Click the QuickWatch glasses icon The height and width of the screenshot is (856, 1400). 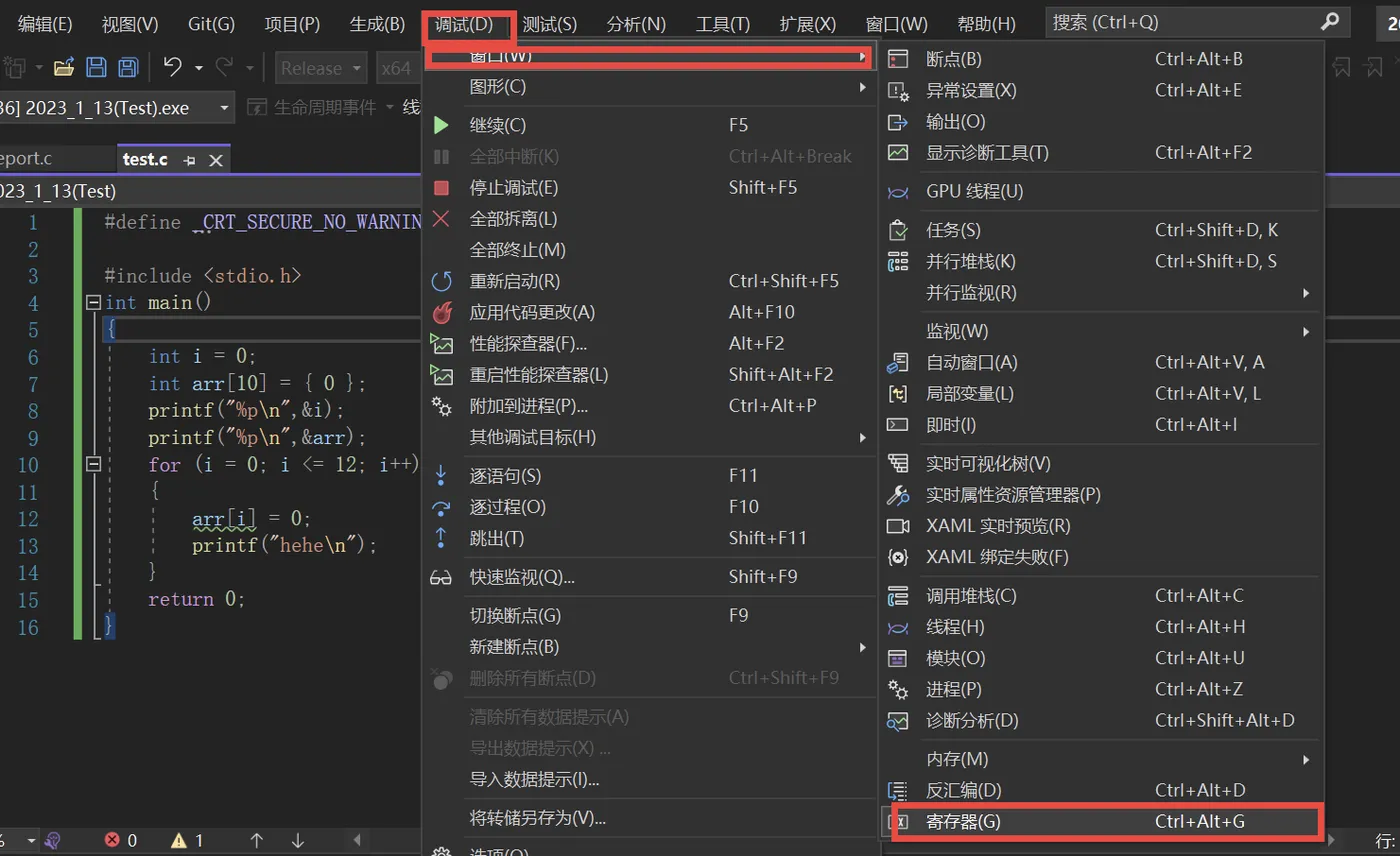441,577
